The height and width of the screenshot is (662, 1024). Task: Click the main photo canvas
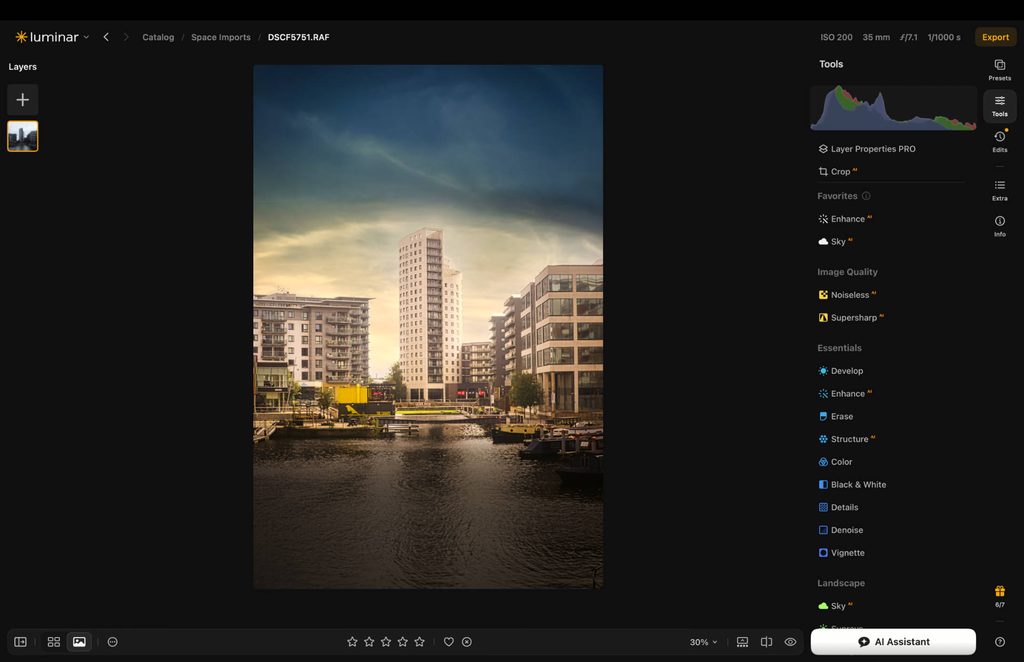tap(428, 326)
